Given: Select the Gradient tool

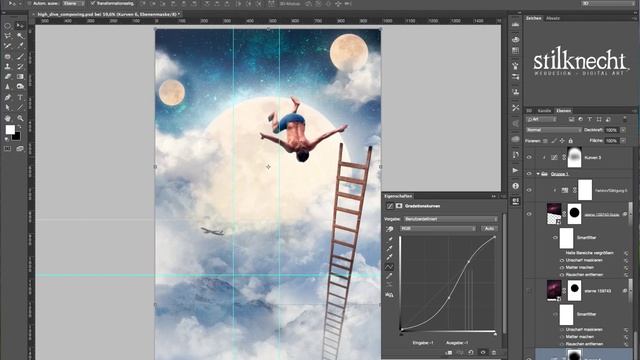Looking at the screenshot, I should [20, 76].
